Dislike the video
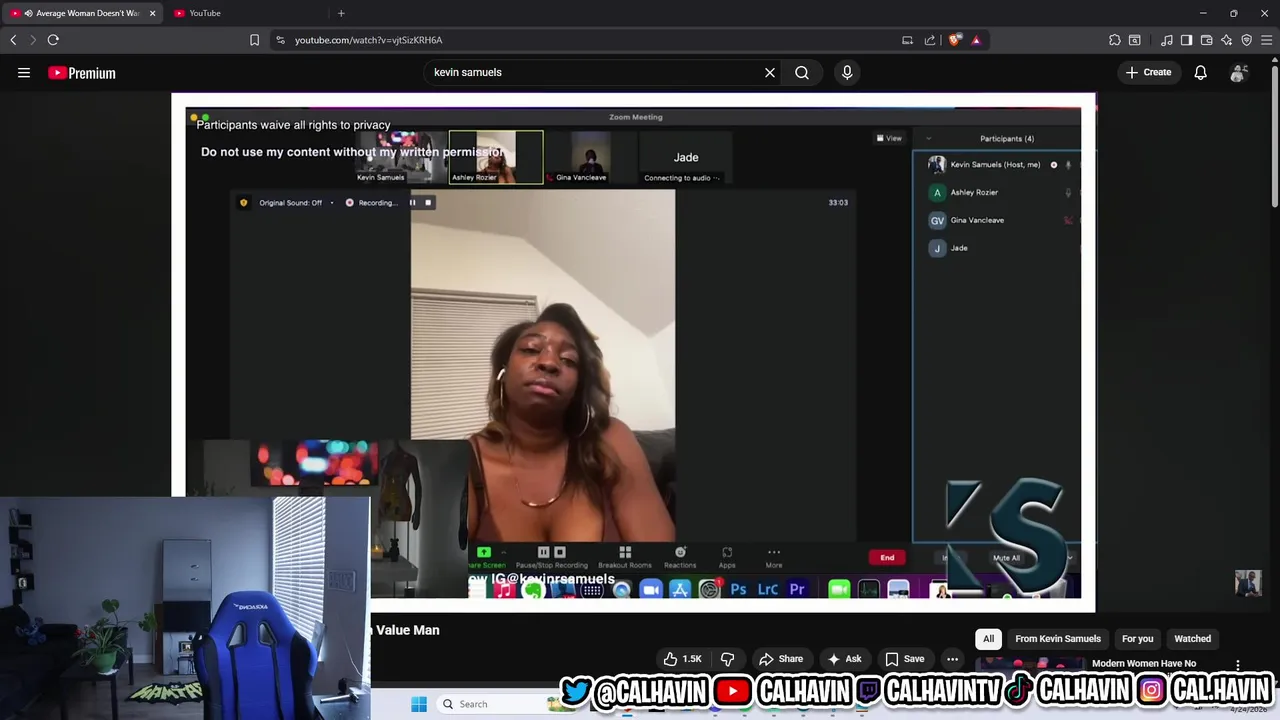 [728, 659]
